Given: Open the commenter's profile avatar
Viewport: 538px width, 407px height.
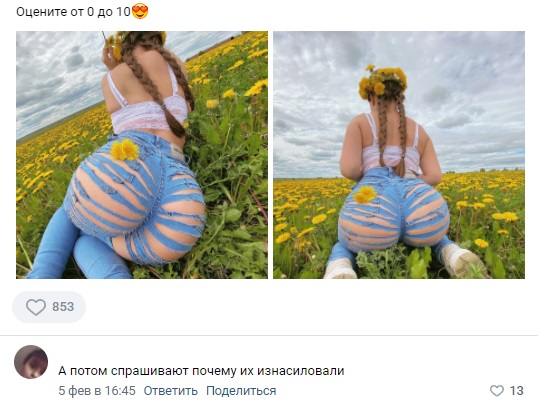Looking at the screenshot, I should click(x=31, y=362).
